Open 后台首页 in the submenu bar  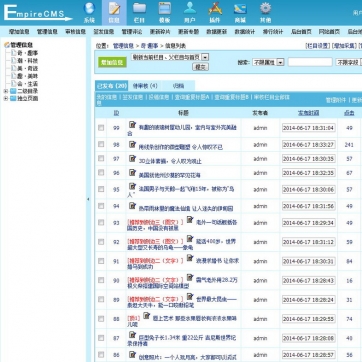point(301,32)
